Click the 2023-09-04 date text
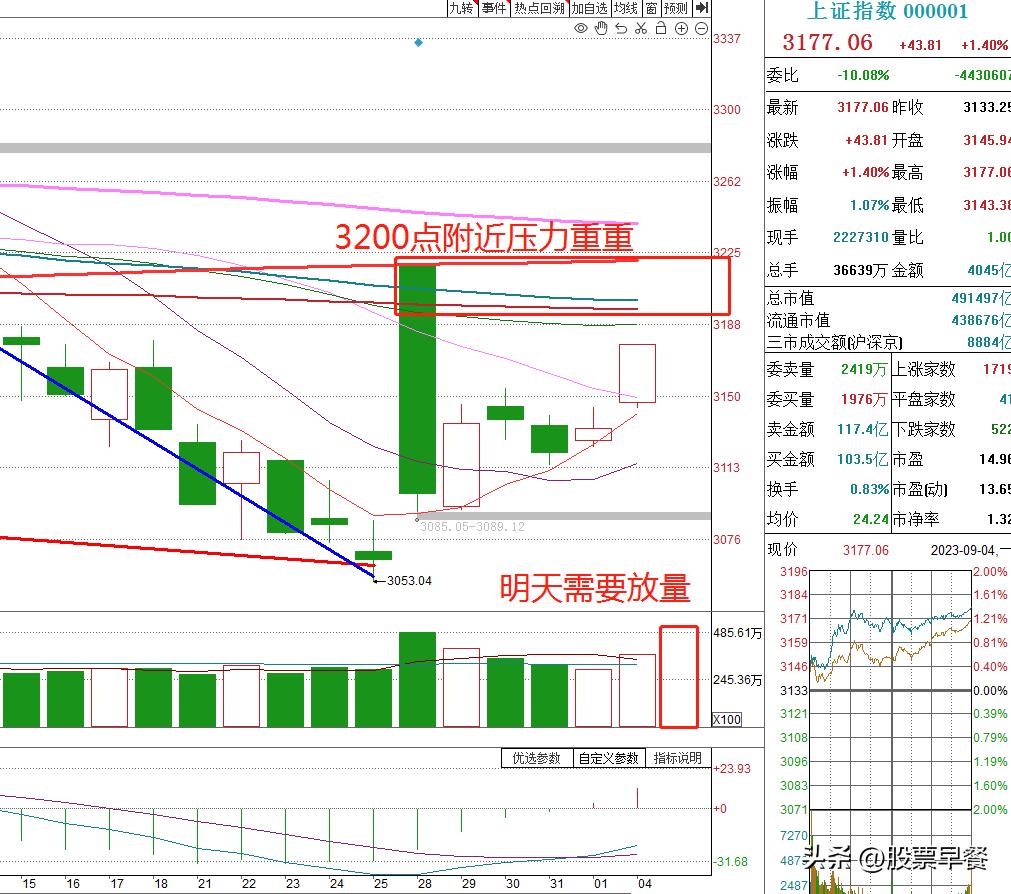The height and width of the screenshot is (894, 1011). point(963,550)
